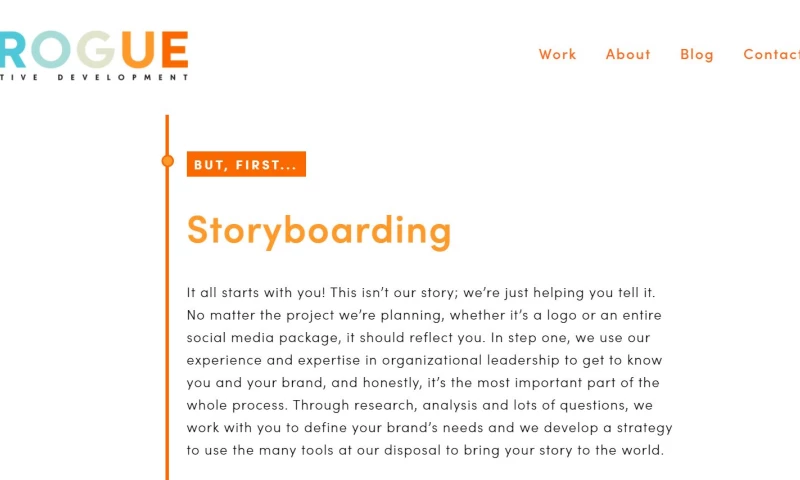Click the orange letter U in logo
Screen dimensions: 800x480
point(138,50)
